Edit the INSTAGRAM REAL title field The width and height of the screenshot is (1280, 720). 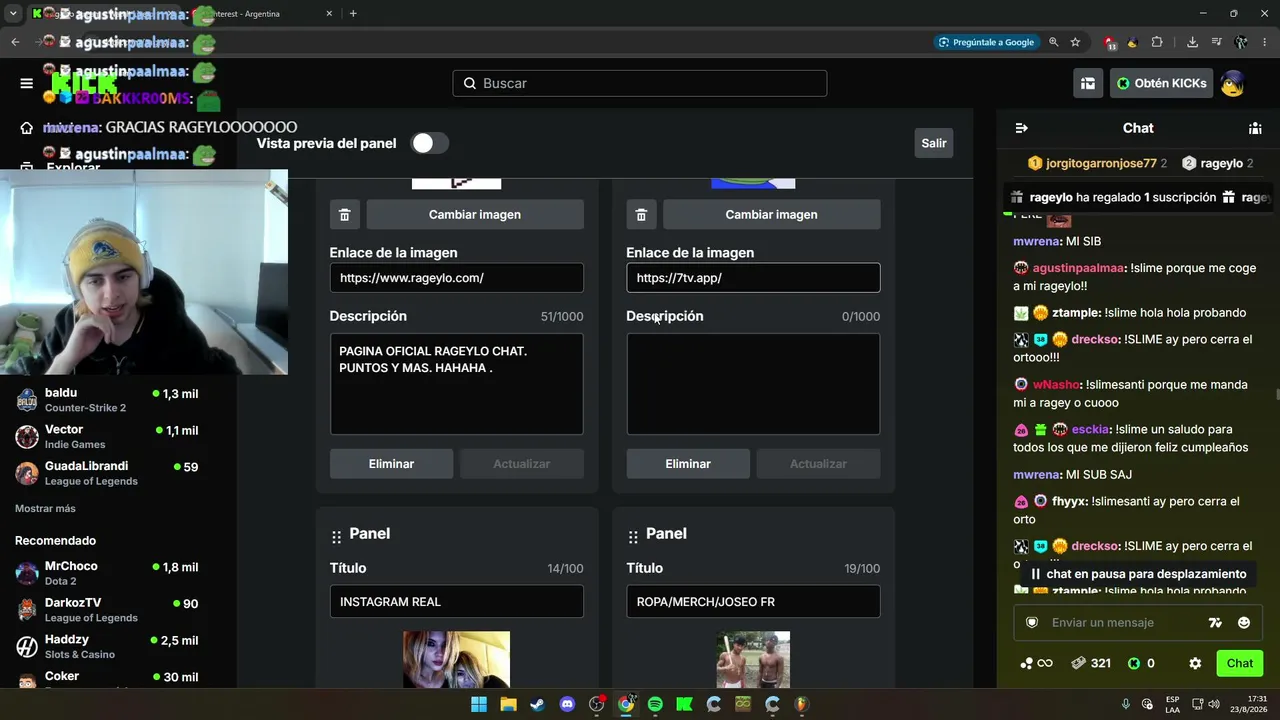[x=457, y=602]
